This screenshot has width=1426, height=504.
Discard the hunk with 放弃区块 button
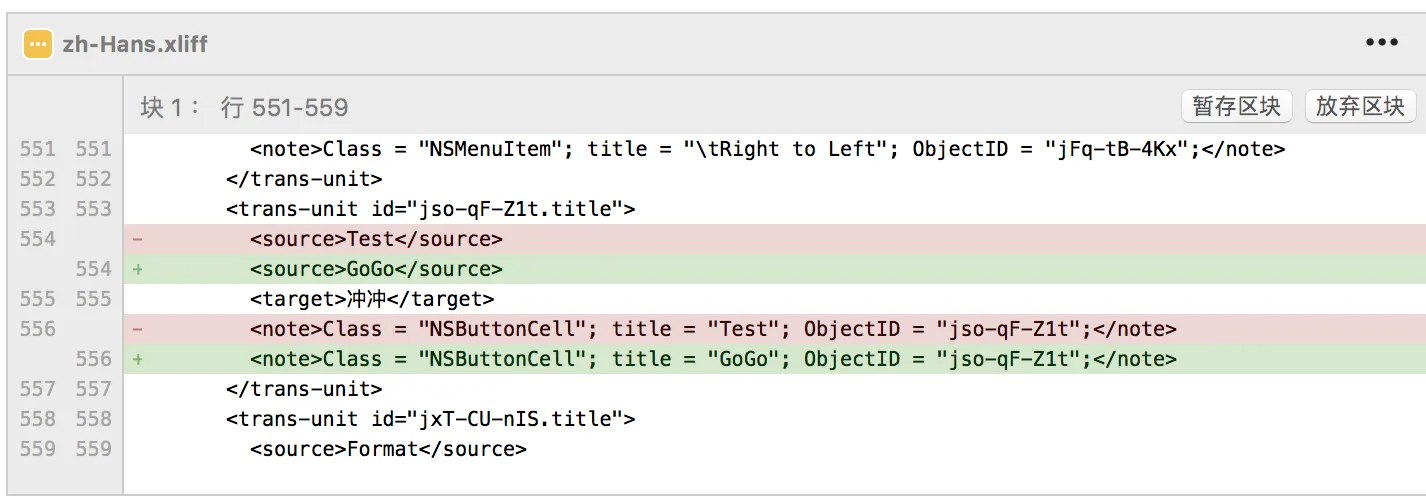[1360, 106]
